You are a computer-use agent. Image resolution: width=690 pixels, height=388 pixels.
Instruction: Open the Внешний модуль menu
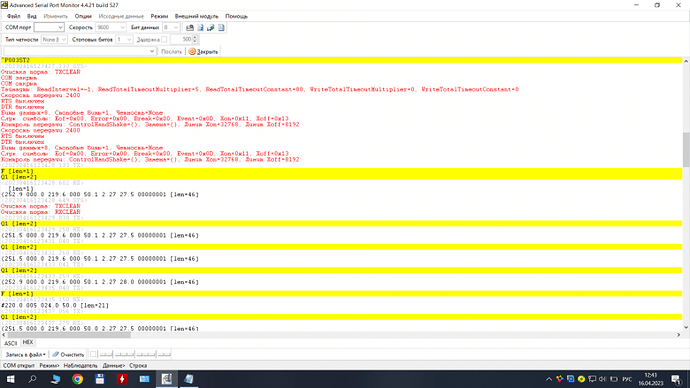pos(196,16)
